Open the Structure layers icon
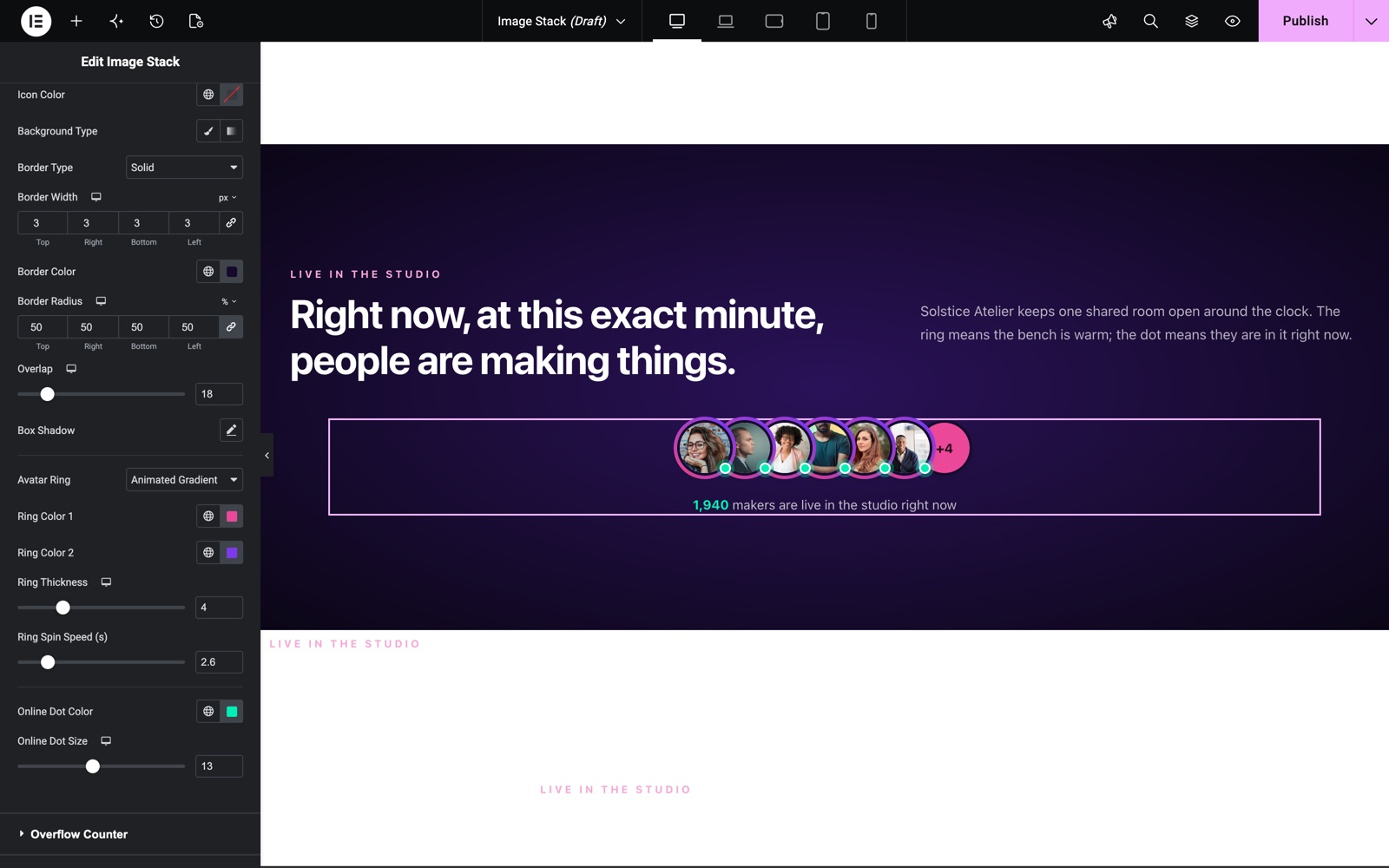 coord(1191,21)
